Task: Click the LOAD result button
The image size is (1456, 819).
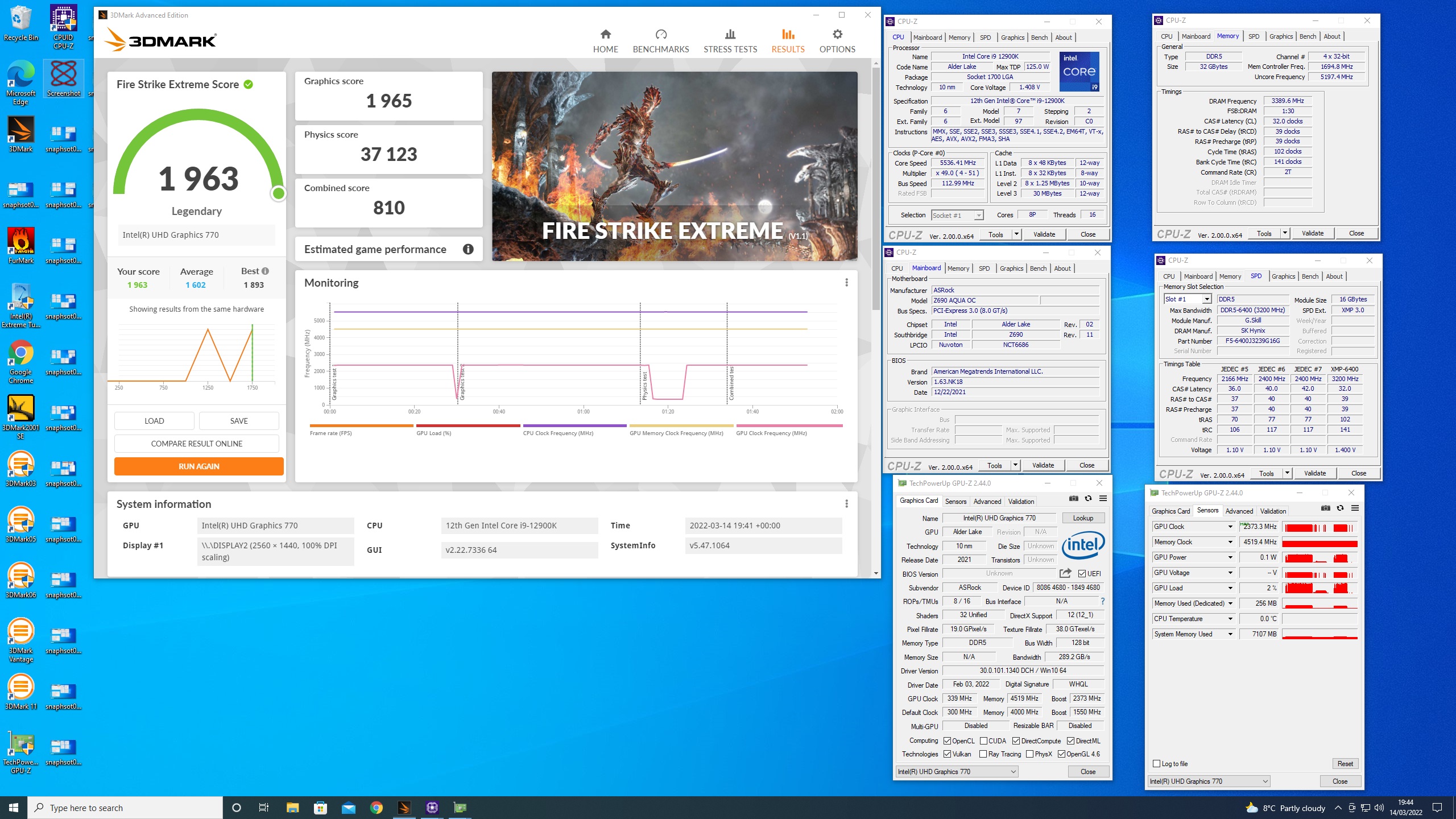Action: click(154, 421)
